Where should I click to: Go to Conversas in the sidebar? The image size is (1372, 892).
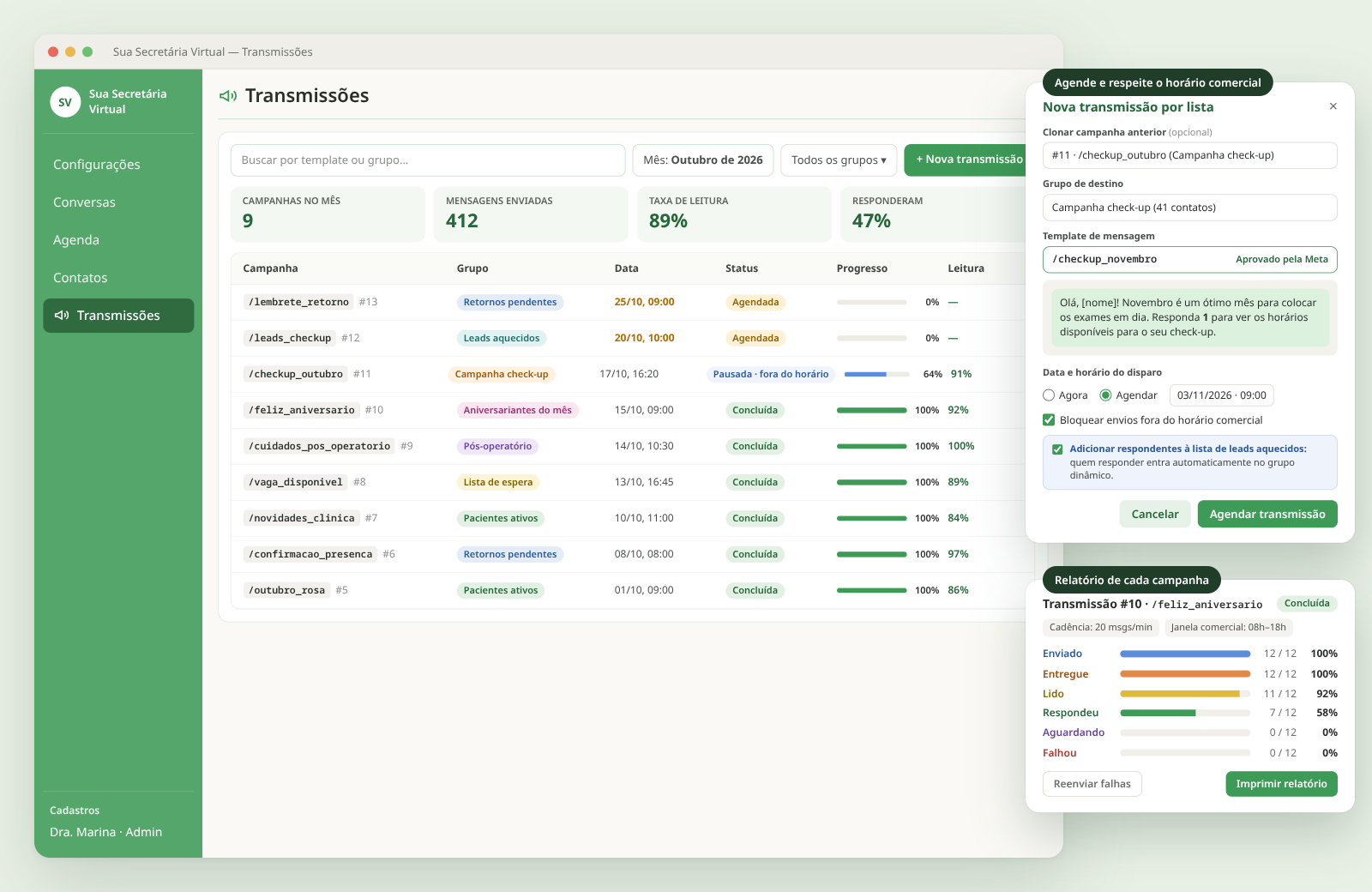click(x=84, y=202)
